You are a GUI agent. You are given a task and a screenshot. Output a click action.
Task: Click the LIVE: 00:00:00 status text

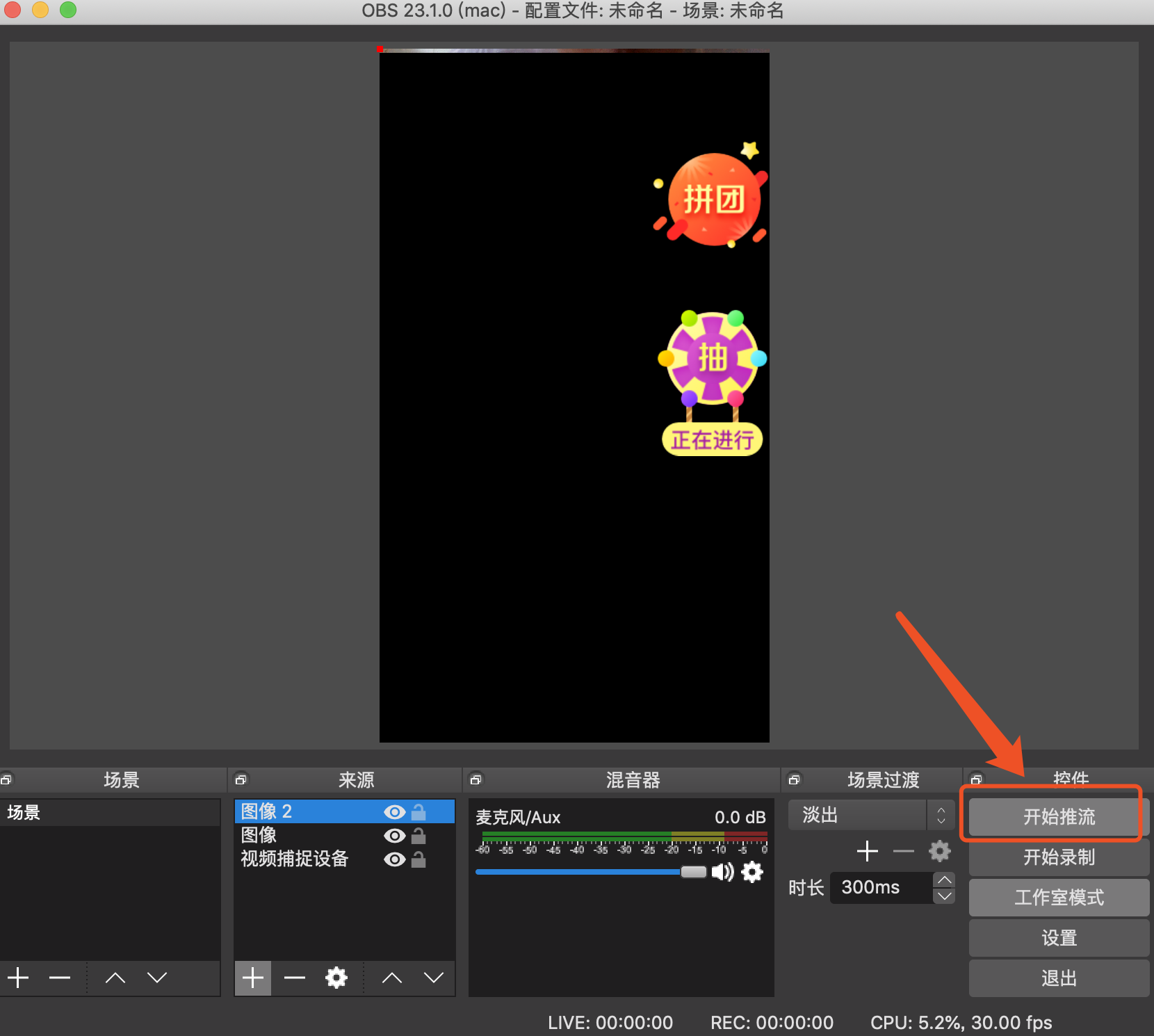(x=610, y=1023)
